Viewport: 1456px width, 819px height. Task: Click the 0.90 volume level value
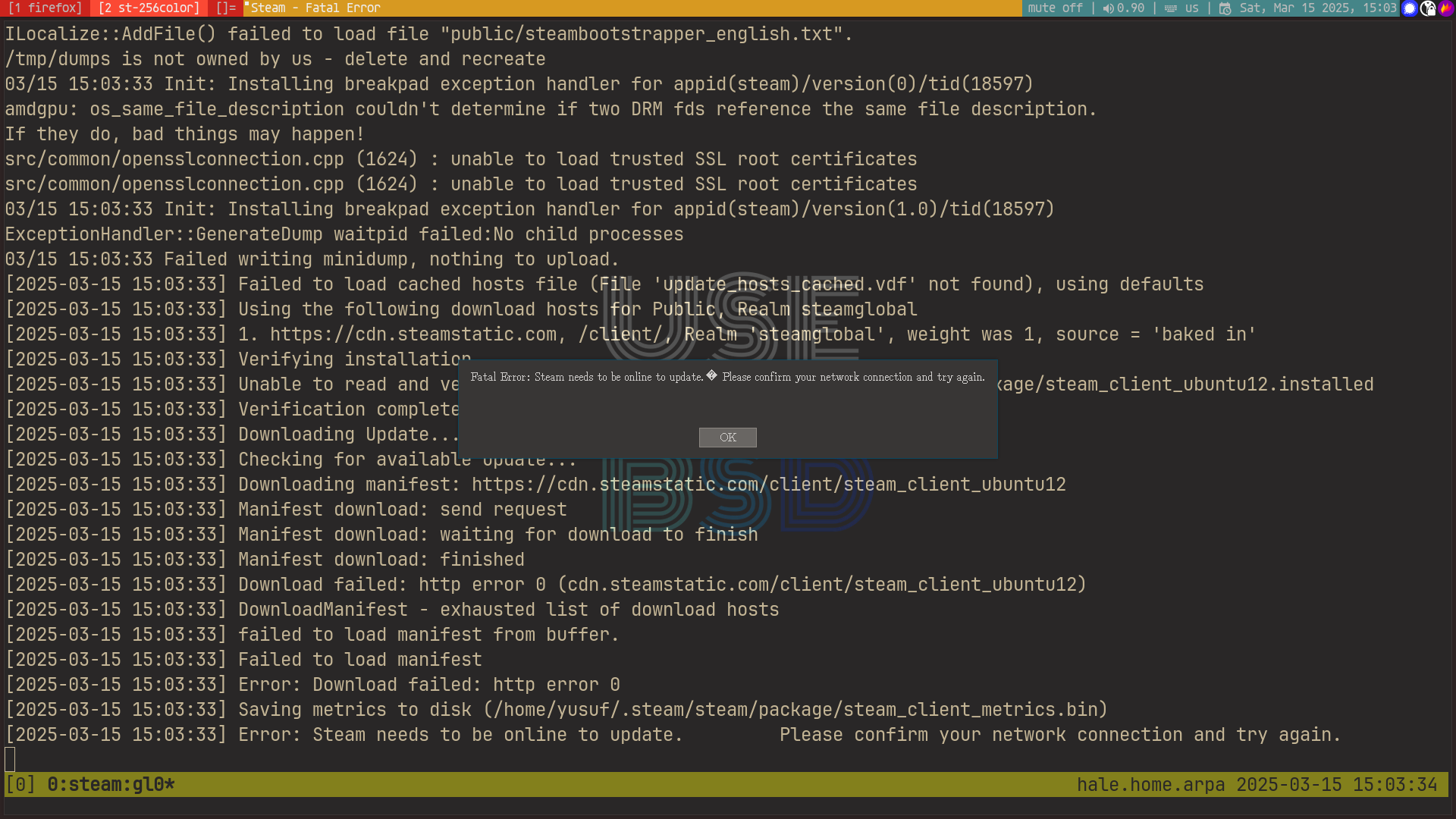tap(1131, 8)
